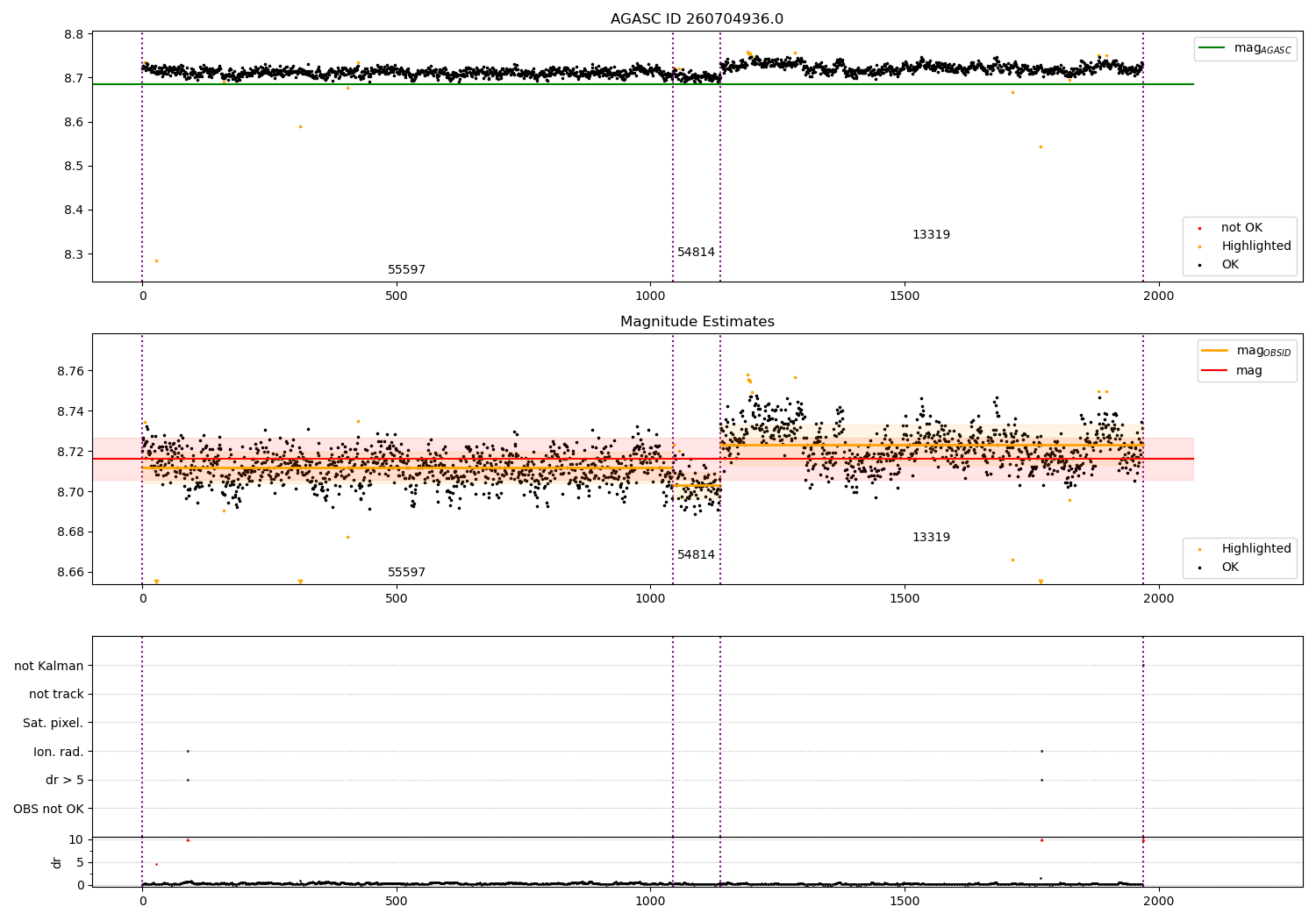Viewport: 1316px width, 921px height.
Task: Click the red 'mag' legend entry
Action: click(x=1233, y=371)
